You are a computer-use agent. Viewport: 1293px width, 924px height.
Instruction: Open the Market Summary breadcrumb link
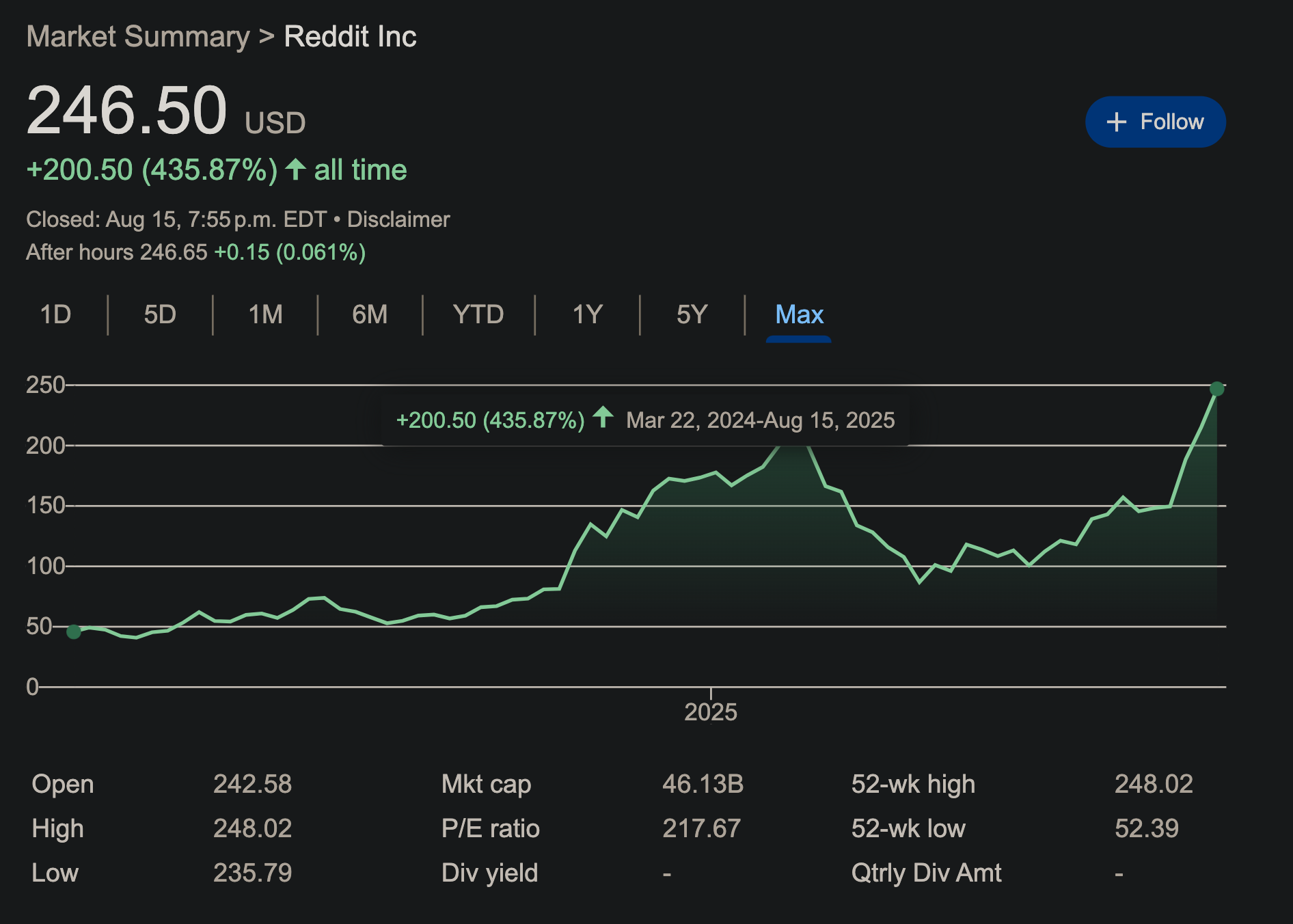pyautogui.click(x=138, y=36)
